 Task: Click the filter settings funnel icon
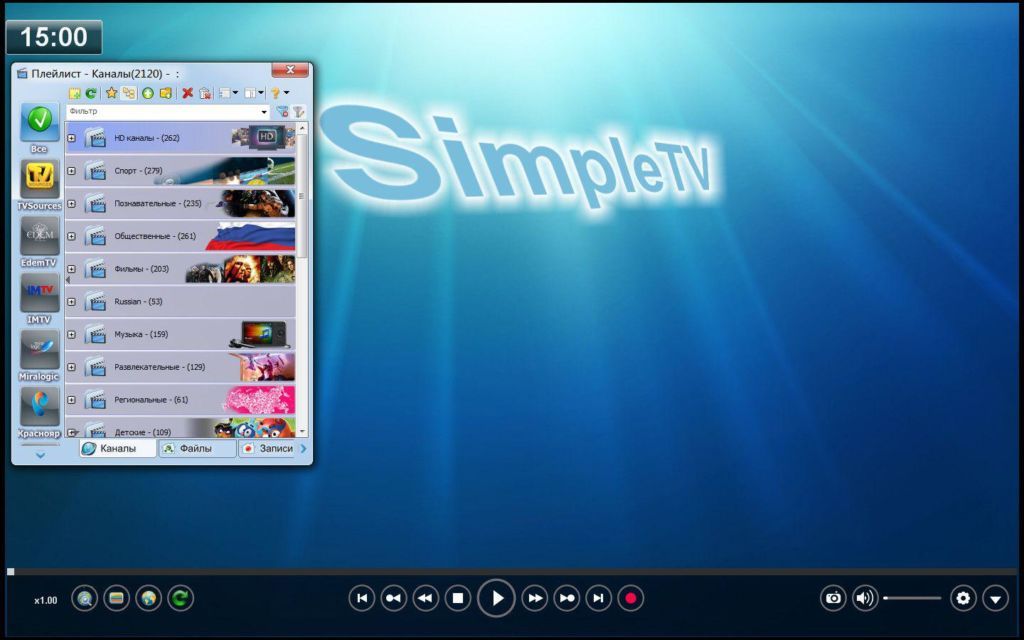(x=298, y=112)
